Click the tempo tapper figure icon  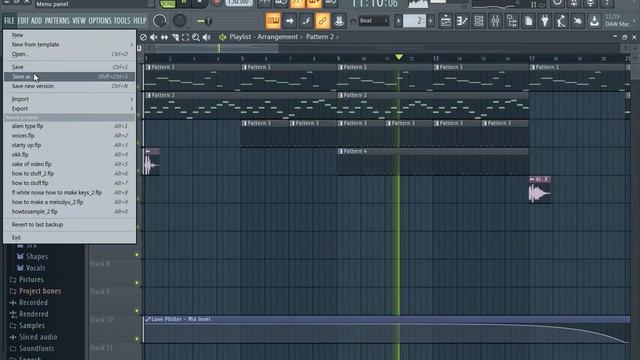coord(561,21)
